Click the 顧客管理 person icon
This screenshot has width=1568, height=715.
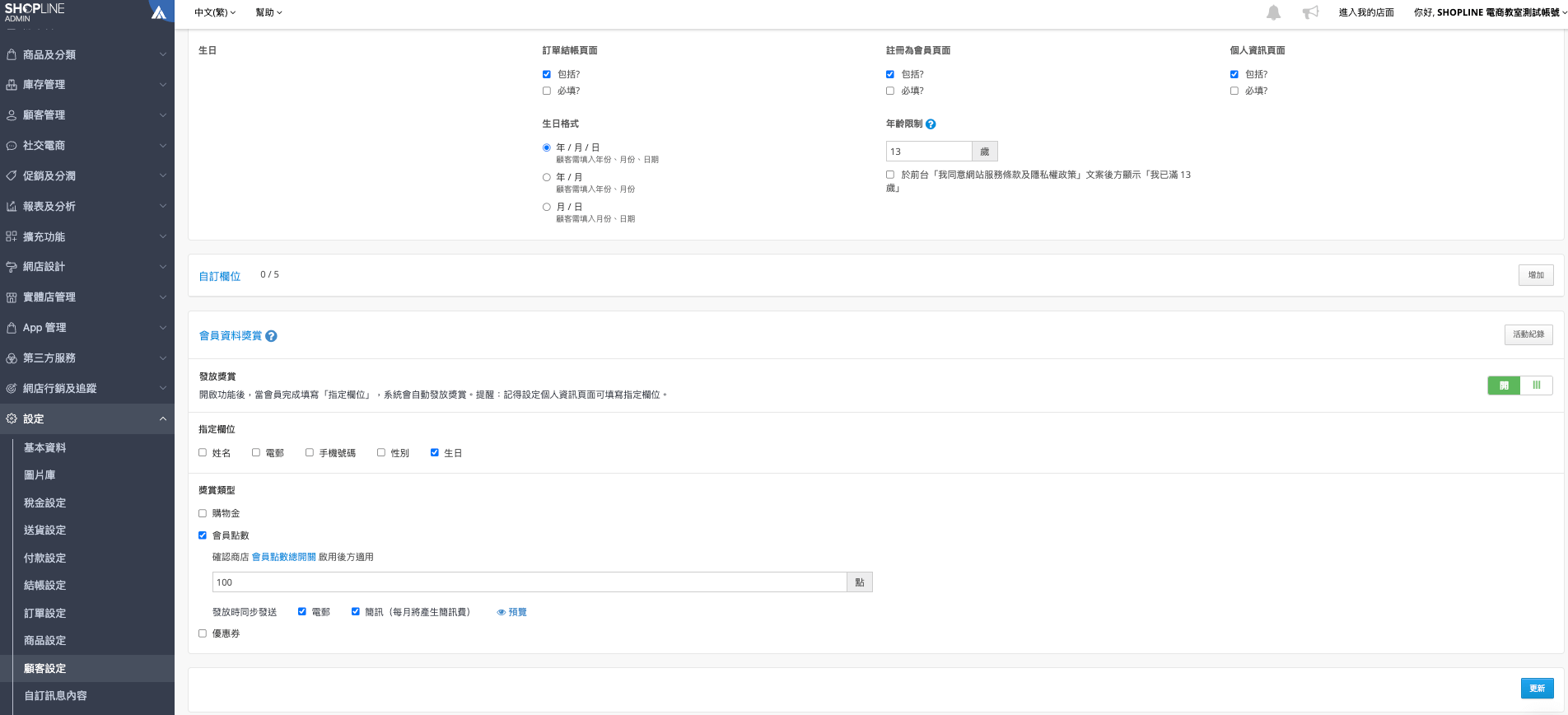tap(12, 115)
